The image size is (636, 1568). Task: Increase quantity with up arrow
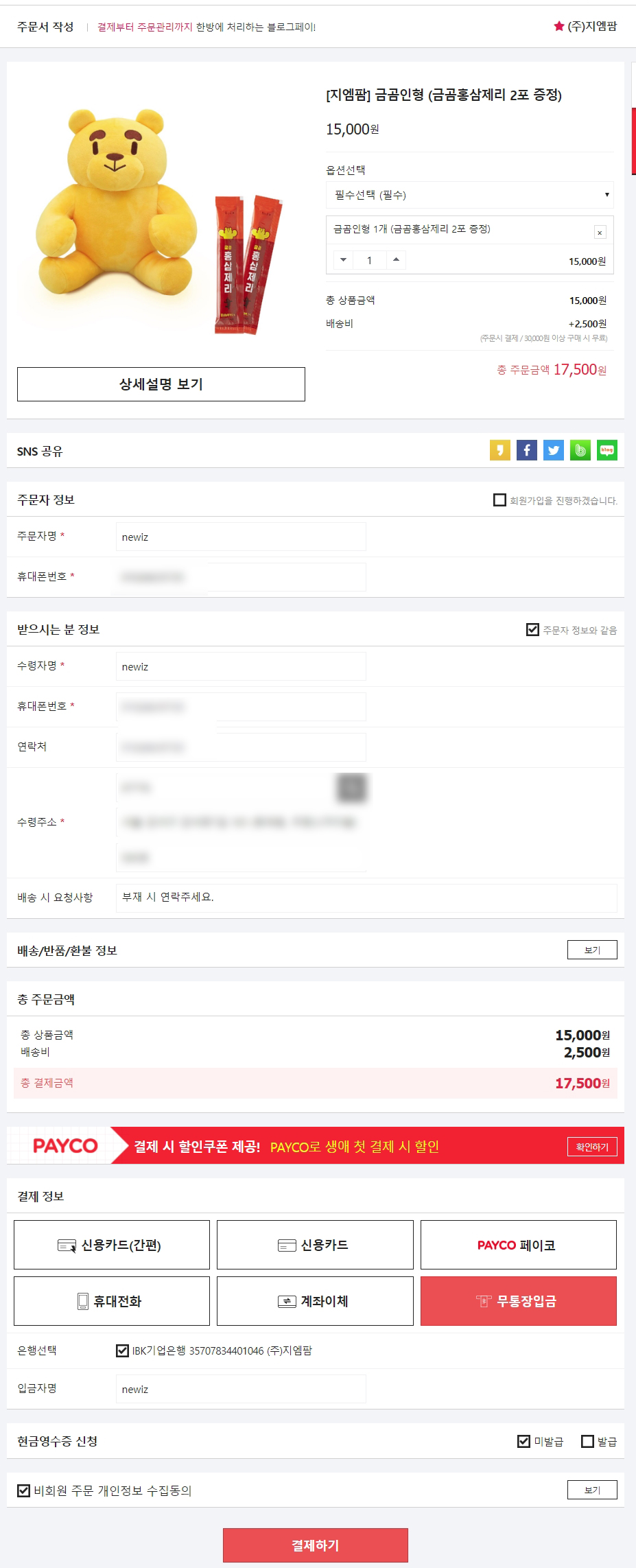396,260
